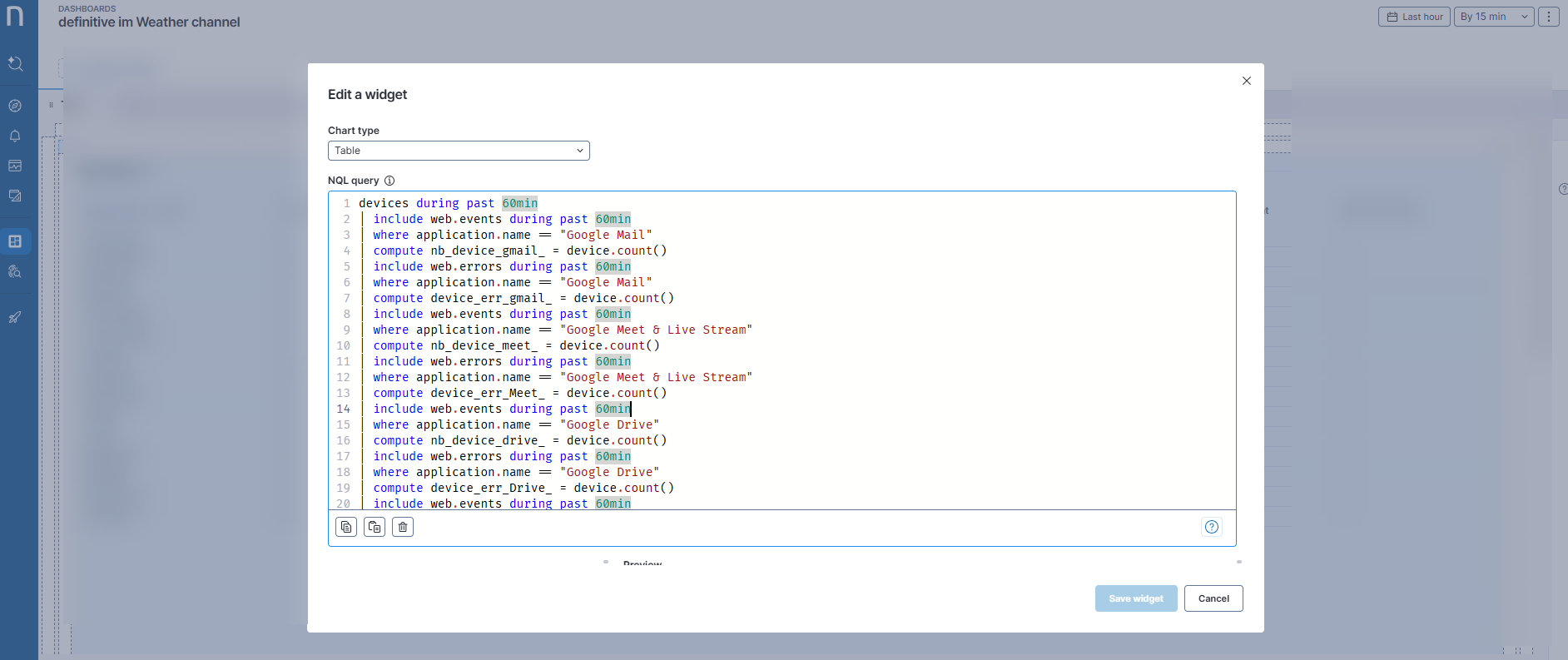Click line 13 compute device_err_Meet_ statement
The width and height of the screenshot is (1568, 660).
click(x=520, y=393)
